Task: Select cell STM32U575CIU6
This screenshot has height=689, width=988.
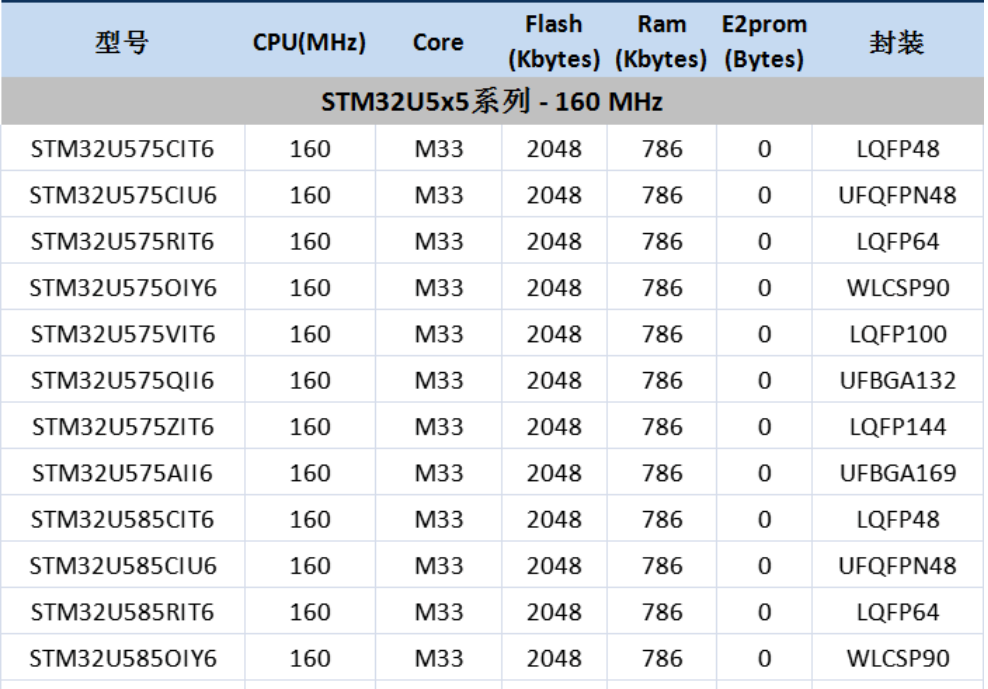Action: click(122, 195)
